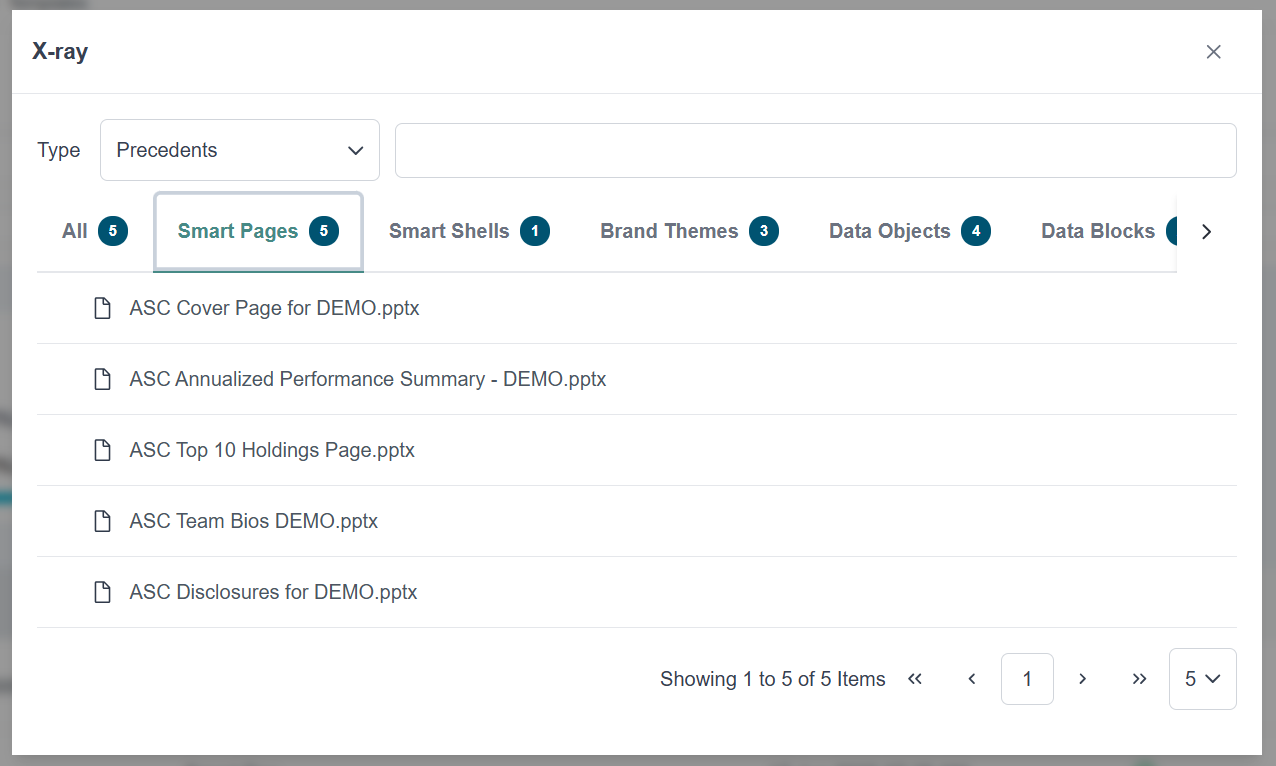1276x766 pixels.
Task: Select ASC Team Bios DEMO.pptx
Action: 254,521
